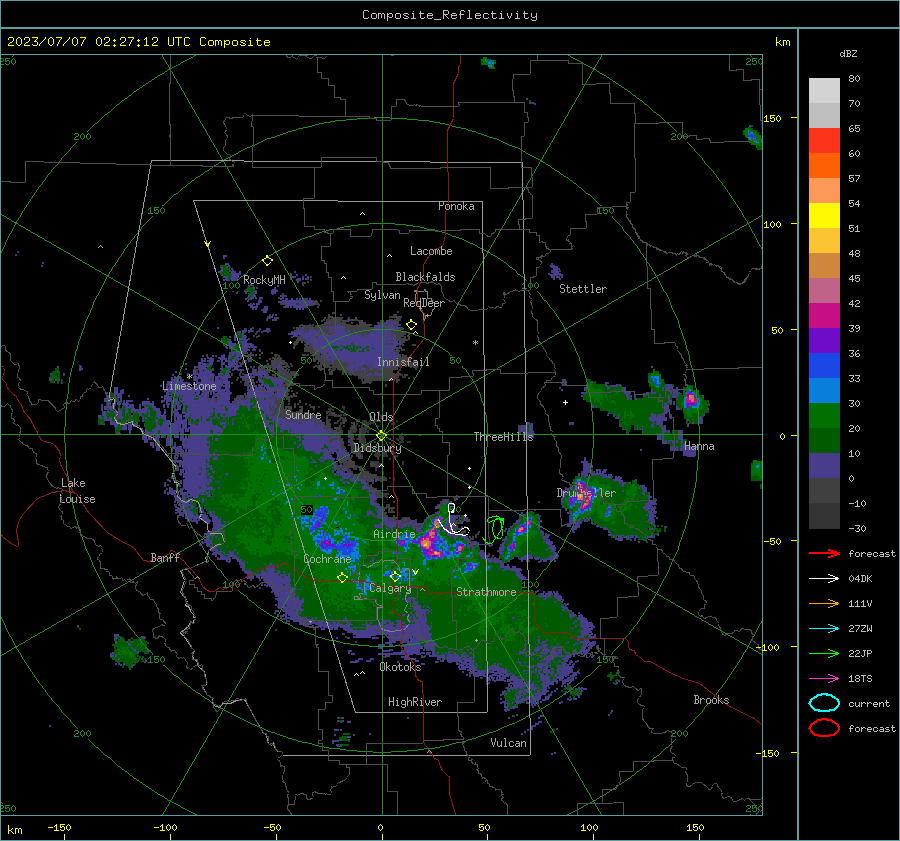The height and width of the screenshot is (841, 900).
Task: Select the white 04DK arrow legend entry
Action: pos(824,579)
